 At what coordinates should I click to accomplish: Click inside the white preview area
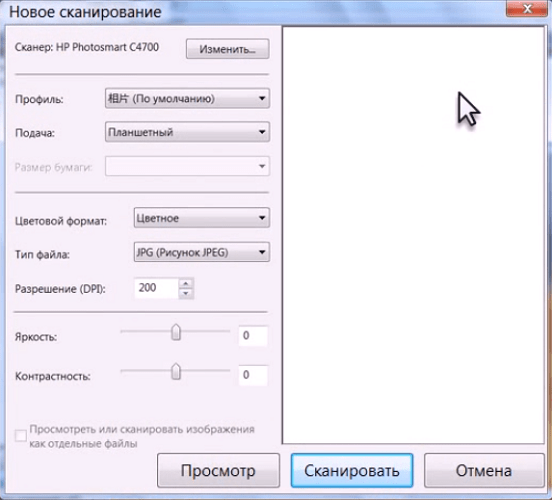413,235
